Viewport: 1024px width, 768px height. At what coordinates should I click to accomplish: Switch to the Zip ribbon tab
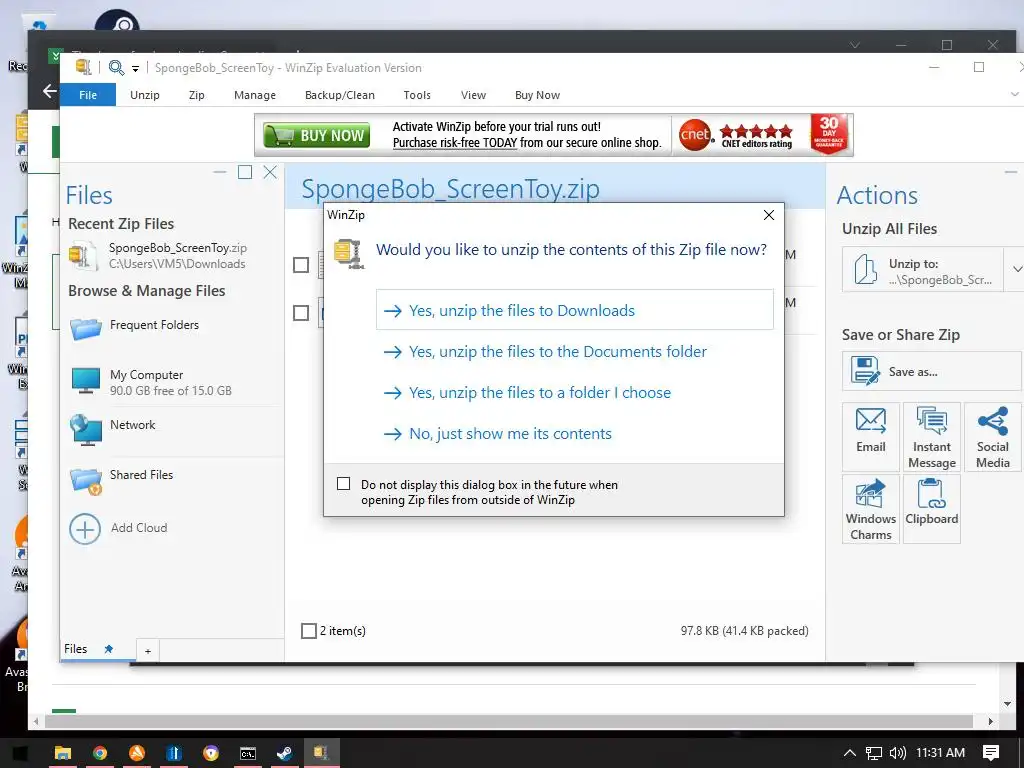(x=197, y=95)
